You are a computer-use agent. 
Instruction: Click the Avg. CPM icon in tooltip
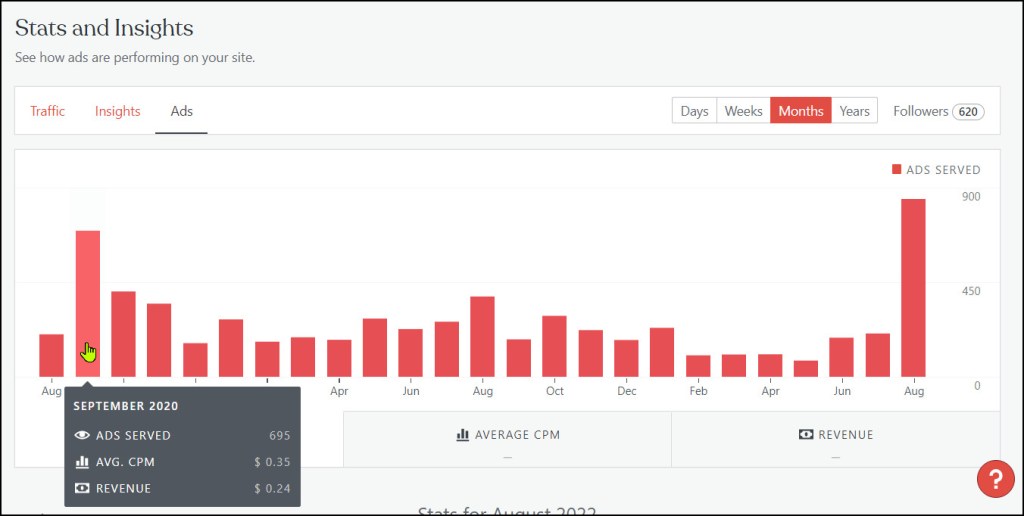(82, 462)
